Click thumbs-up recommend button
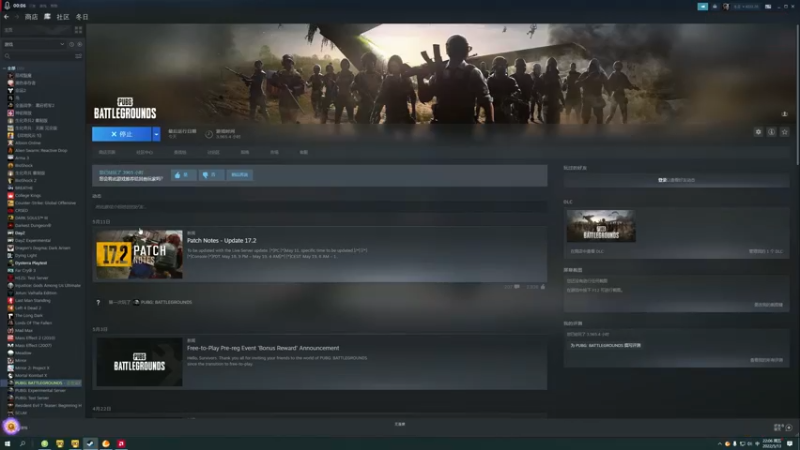Screen dimensions: 800x450 point(183,175)
